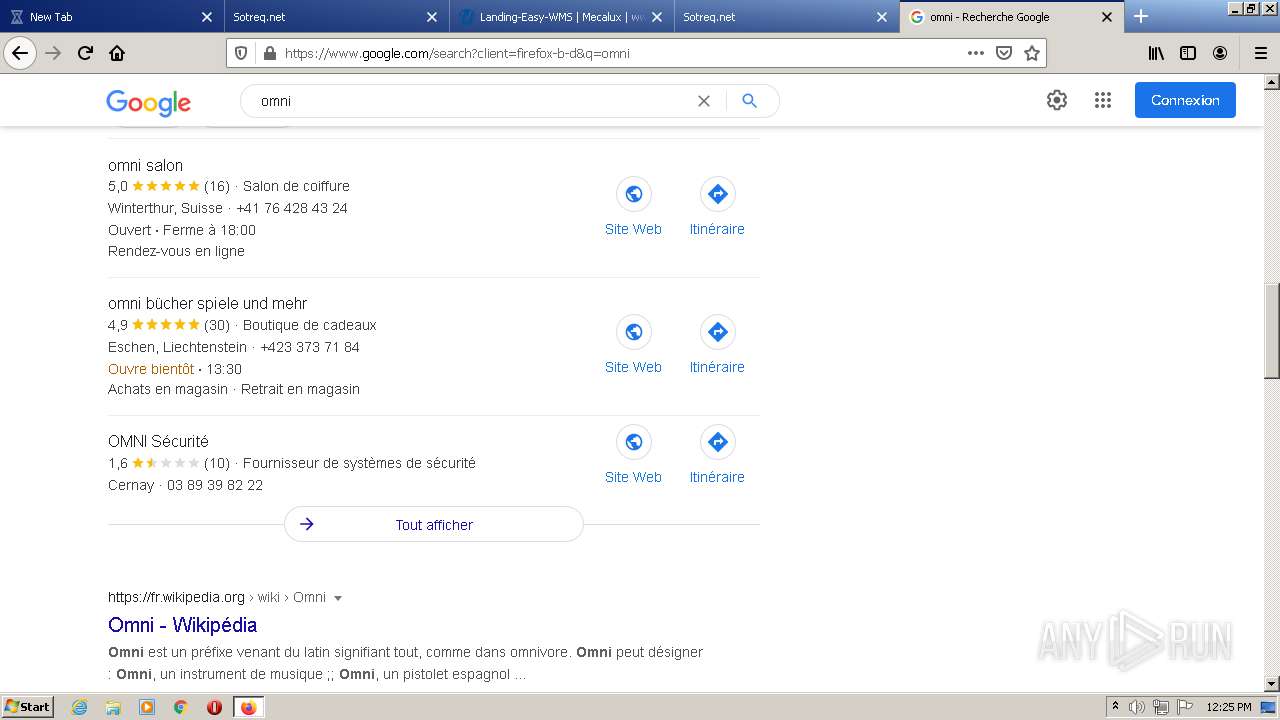Run search with the magnifier icon
The width and height of the screenshot is (1280, 720).
(749, 101)
